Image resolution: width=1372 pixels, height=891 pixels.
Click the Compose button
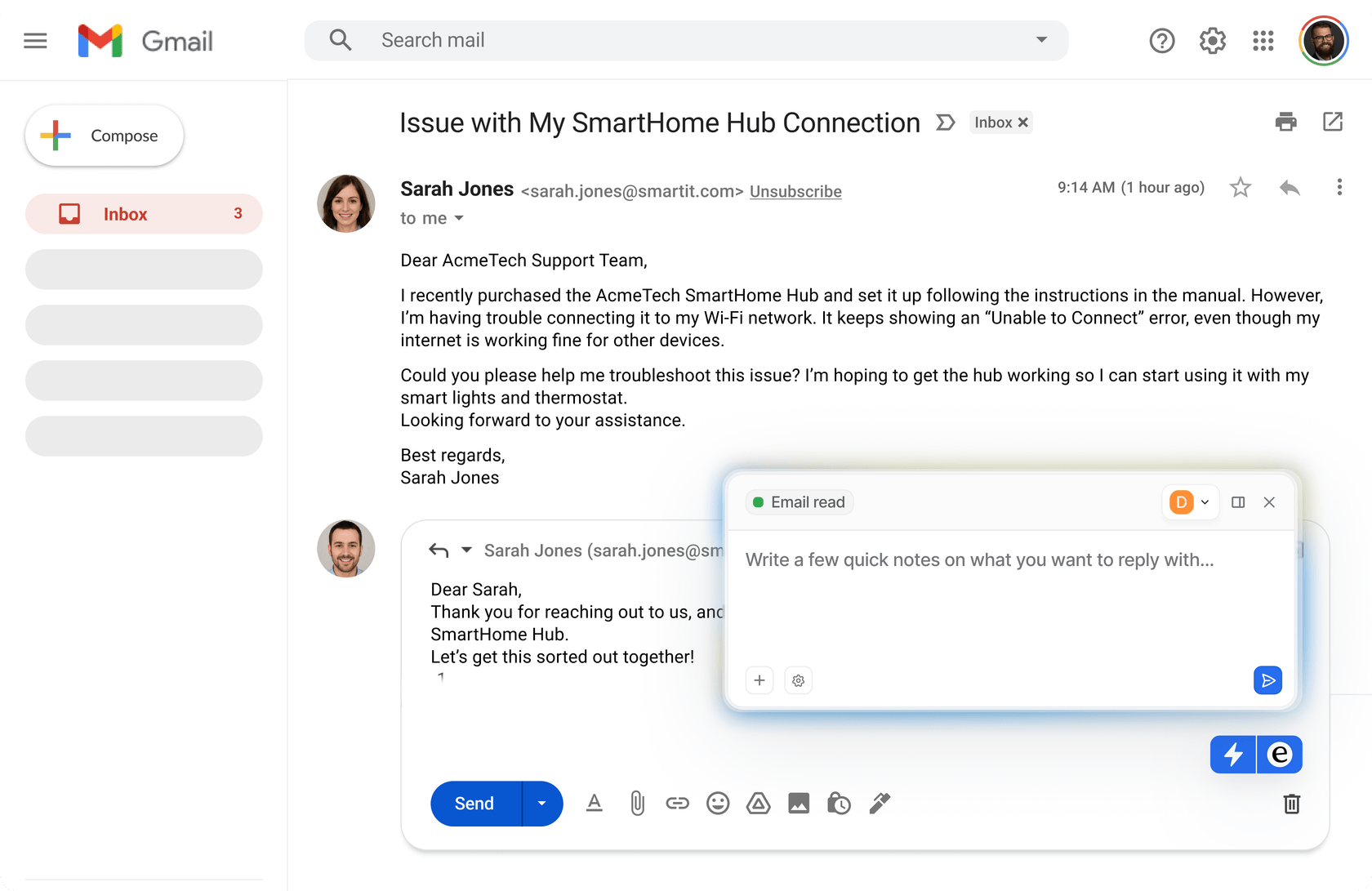(x=105, y=136)
